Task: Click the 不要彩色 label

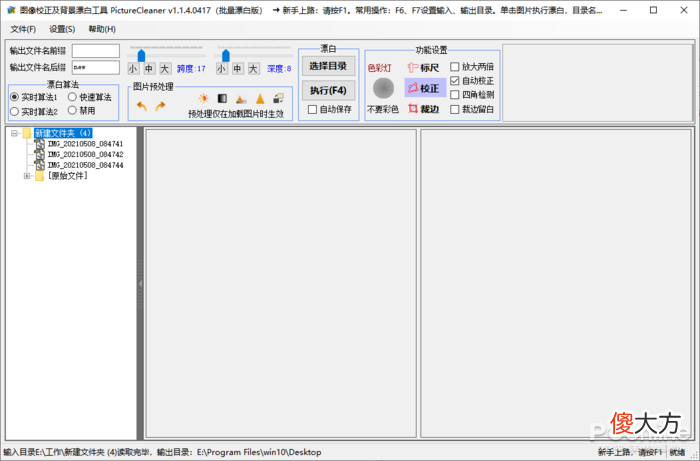Action: point(383,109)
